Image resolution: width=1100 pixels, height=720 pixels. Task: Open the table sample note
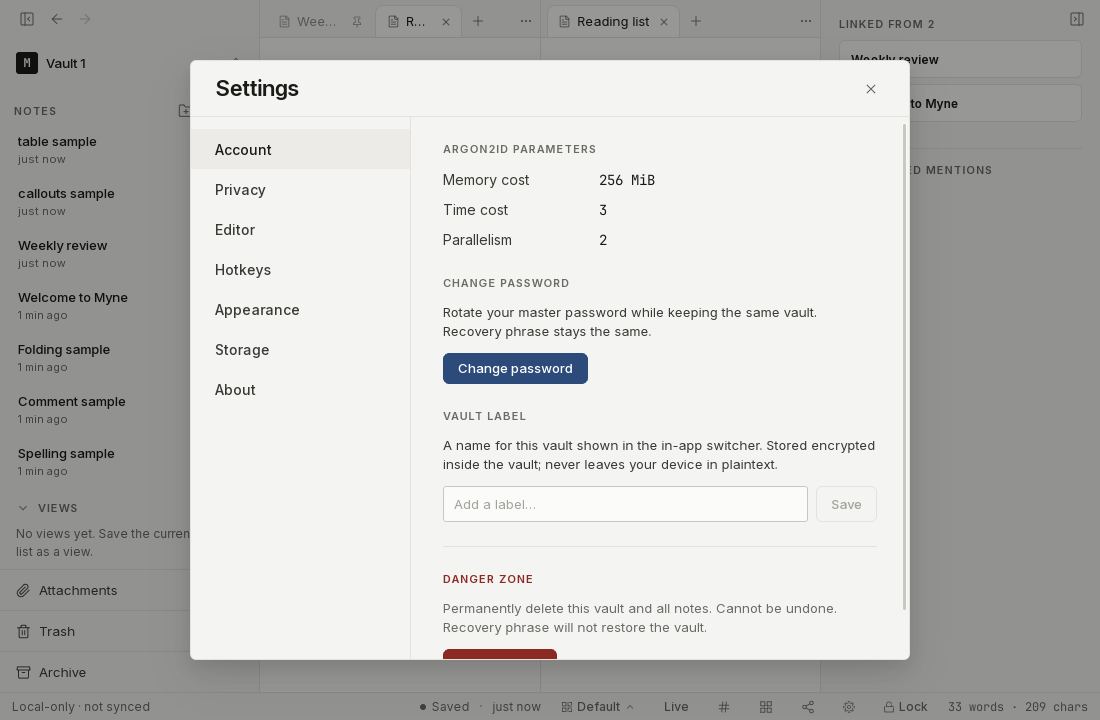tap(95, 149)
